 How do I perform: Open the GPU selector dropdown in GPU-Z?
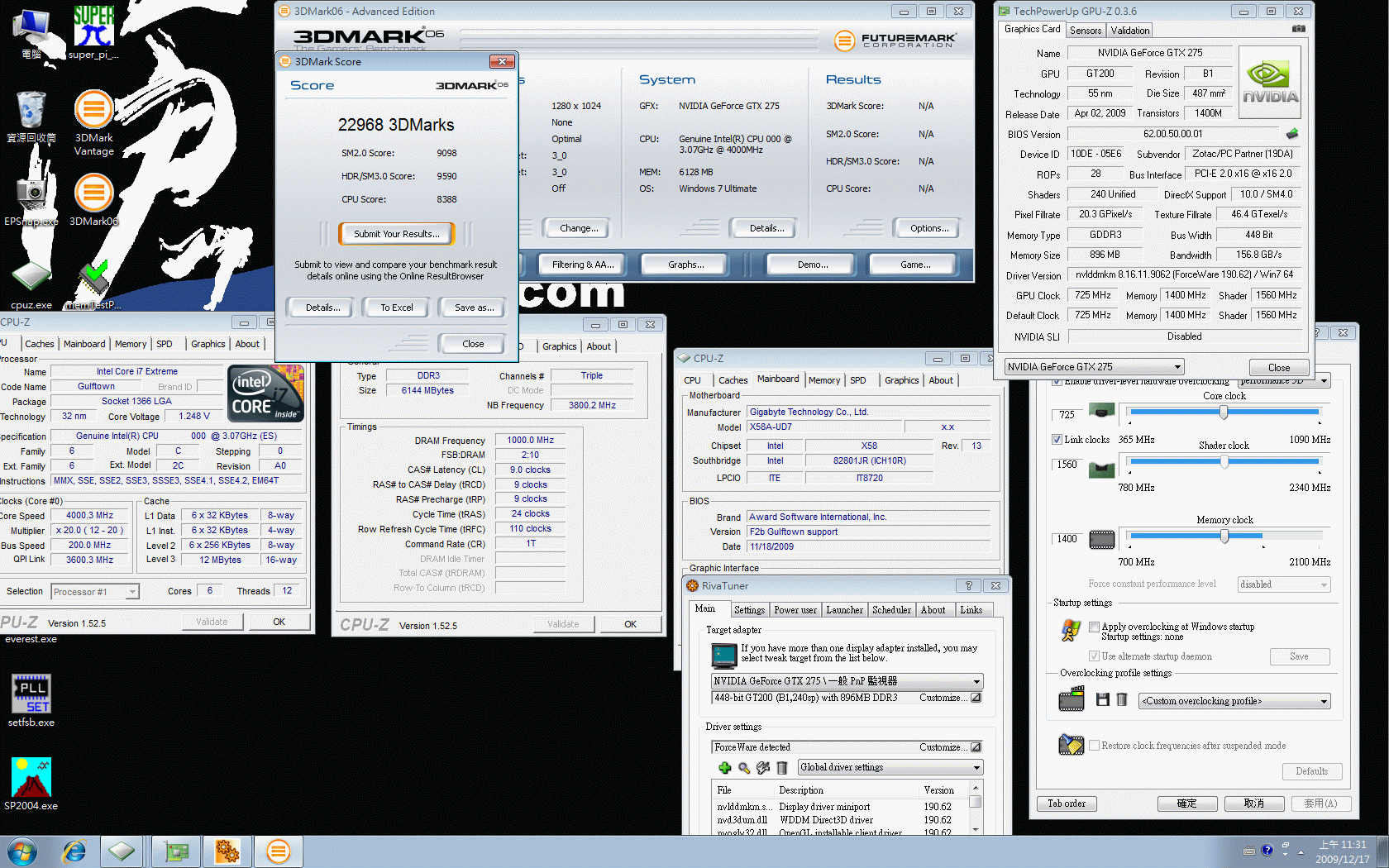[x=1094, y=367]
